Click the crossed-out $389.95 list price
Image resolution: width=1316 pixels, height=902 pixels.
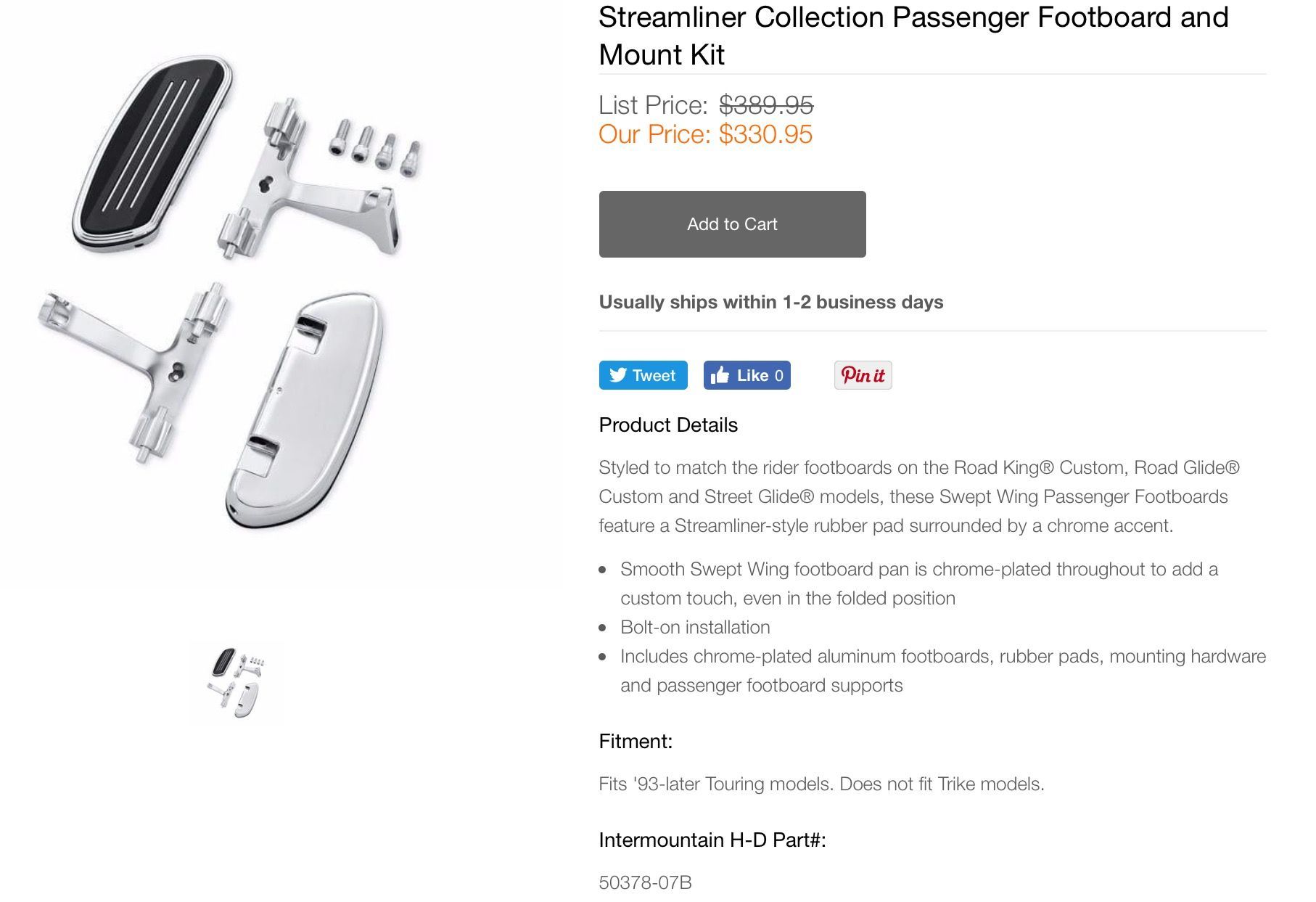point(766,105)
